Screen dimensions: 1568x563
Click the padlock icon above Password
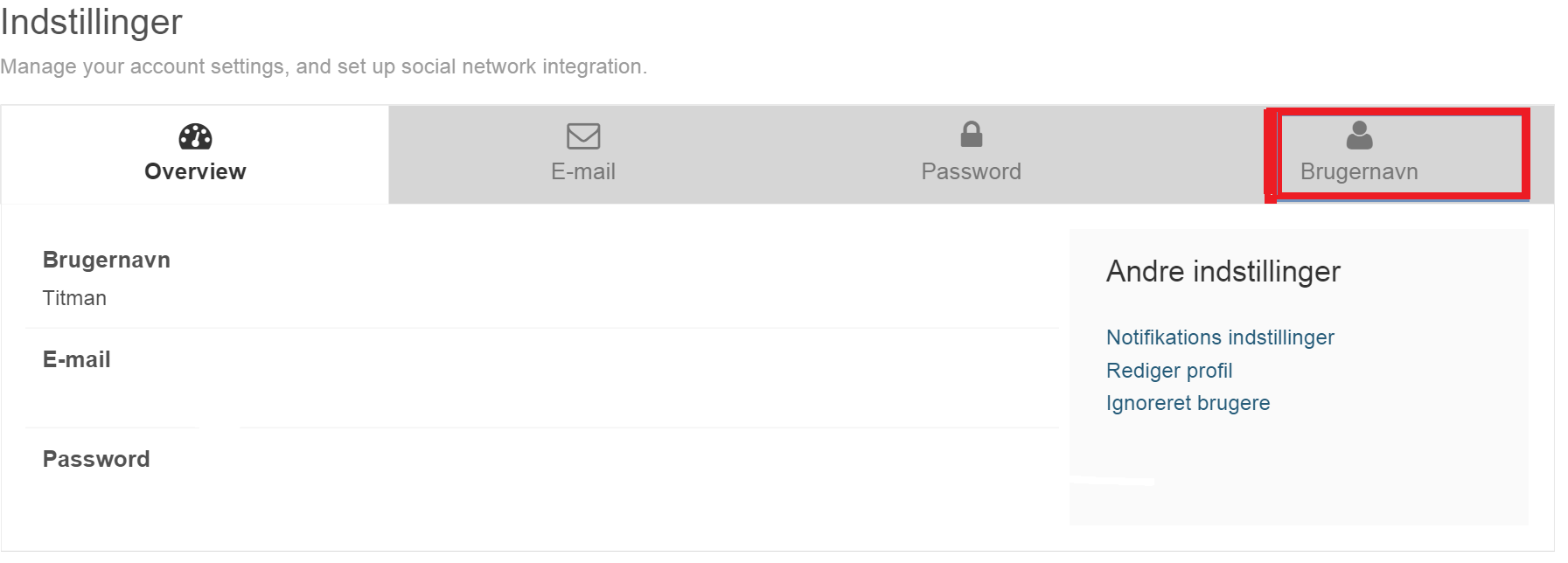[x=972, y=134]
